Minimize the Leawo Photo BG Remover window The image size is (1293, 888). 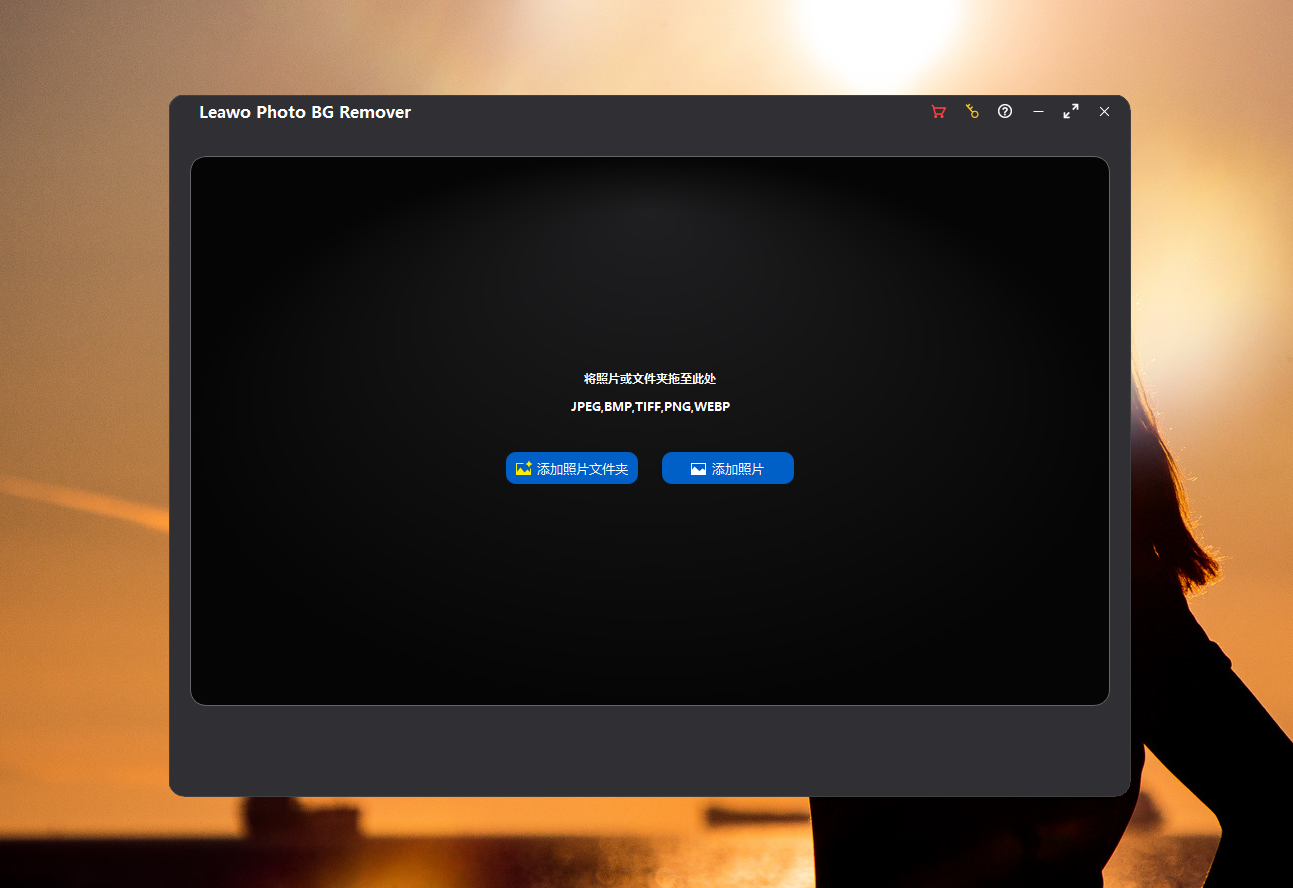[x=1038, y=112]
